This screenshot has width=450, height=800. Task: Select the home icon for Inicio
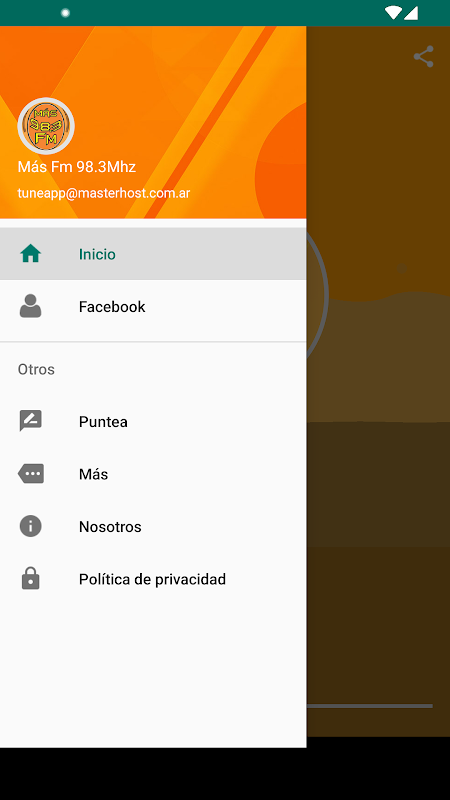coord(31,254)
